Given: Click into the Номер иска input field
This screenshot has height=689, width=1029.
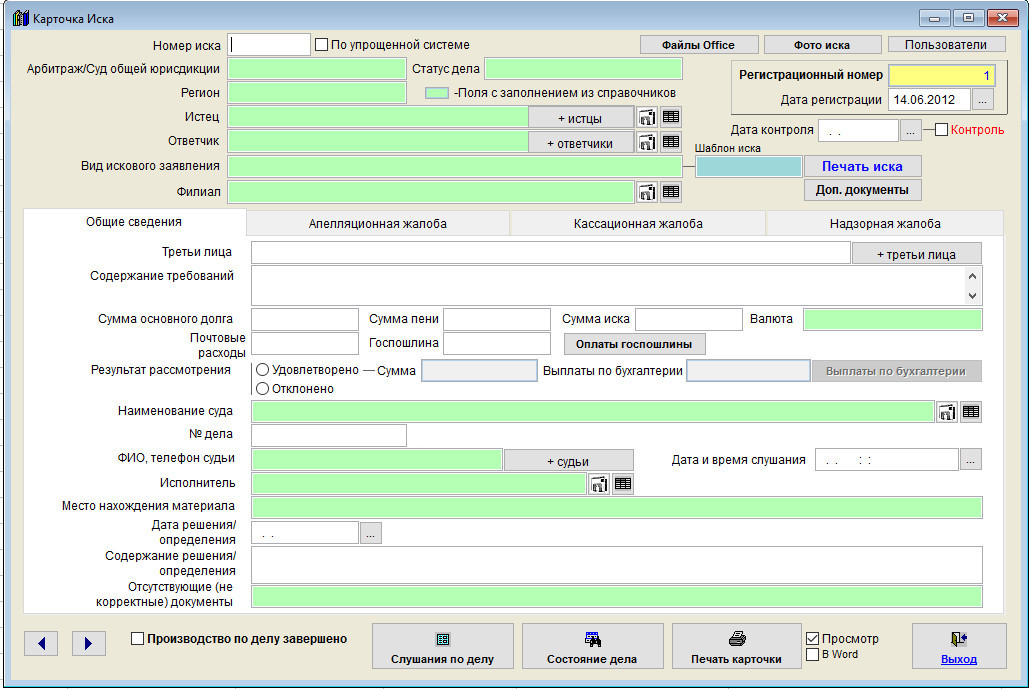Looking at the screenshot, I should click(x=270, y=45).
